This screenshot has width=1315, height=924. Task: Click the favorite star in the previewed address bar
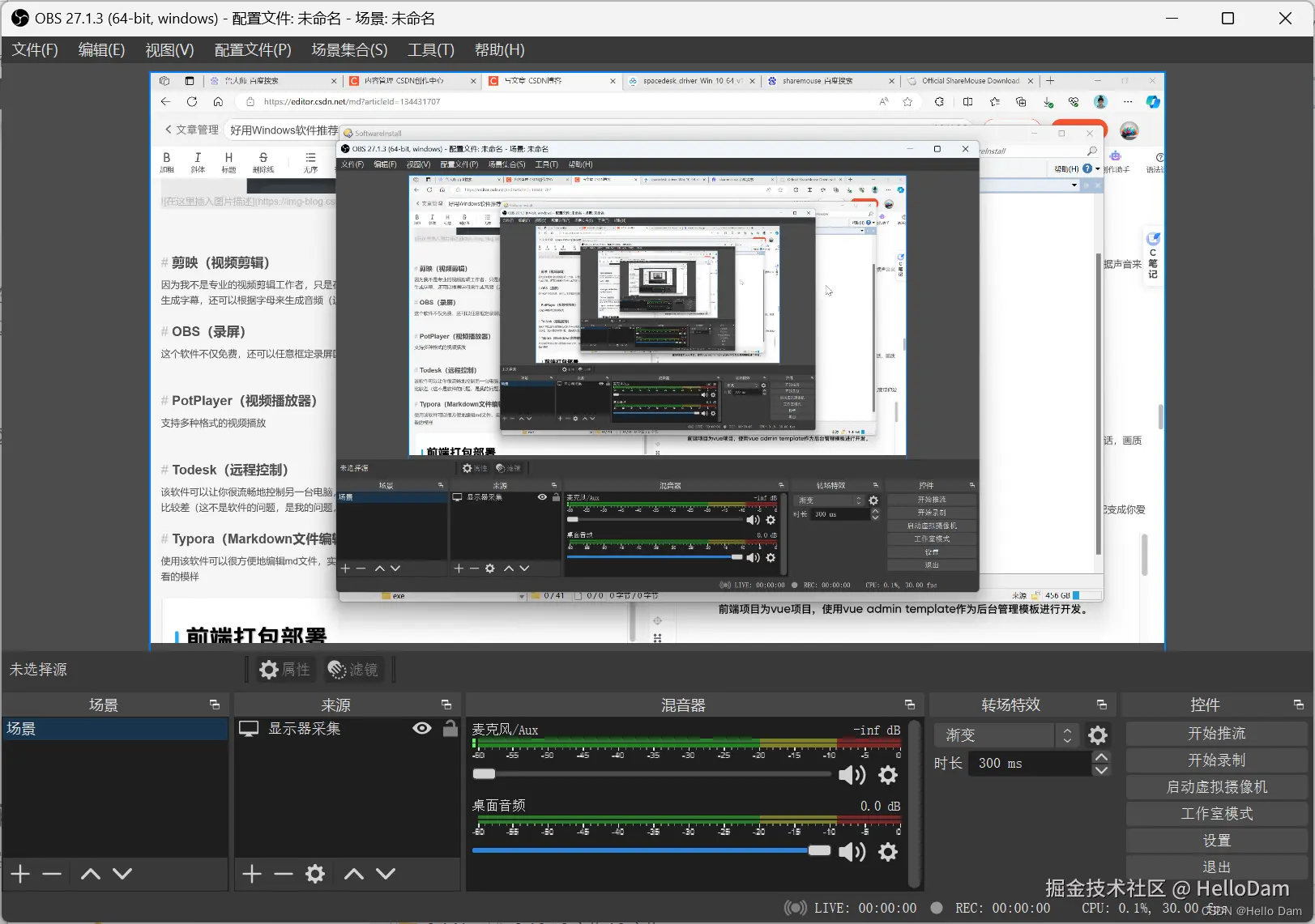point(907,102)
